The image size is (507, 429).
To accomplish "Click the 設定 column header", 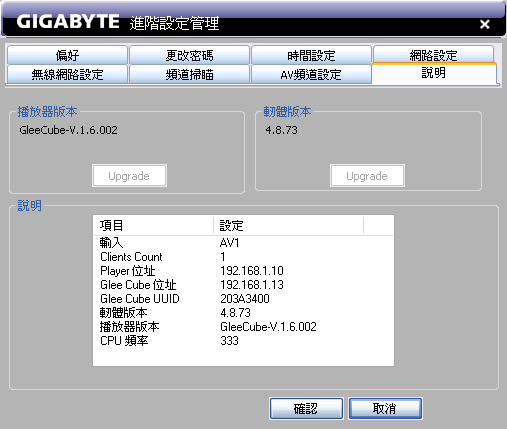I will click(x=288, y=226).
